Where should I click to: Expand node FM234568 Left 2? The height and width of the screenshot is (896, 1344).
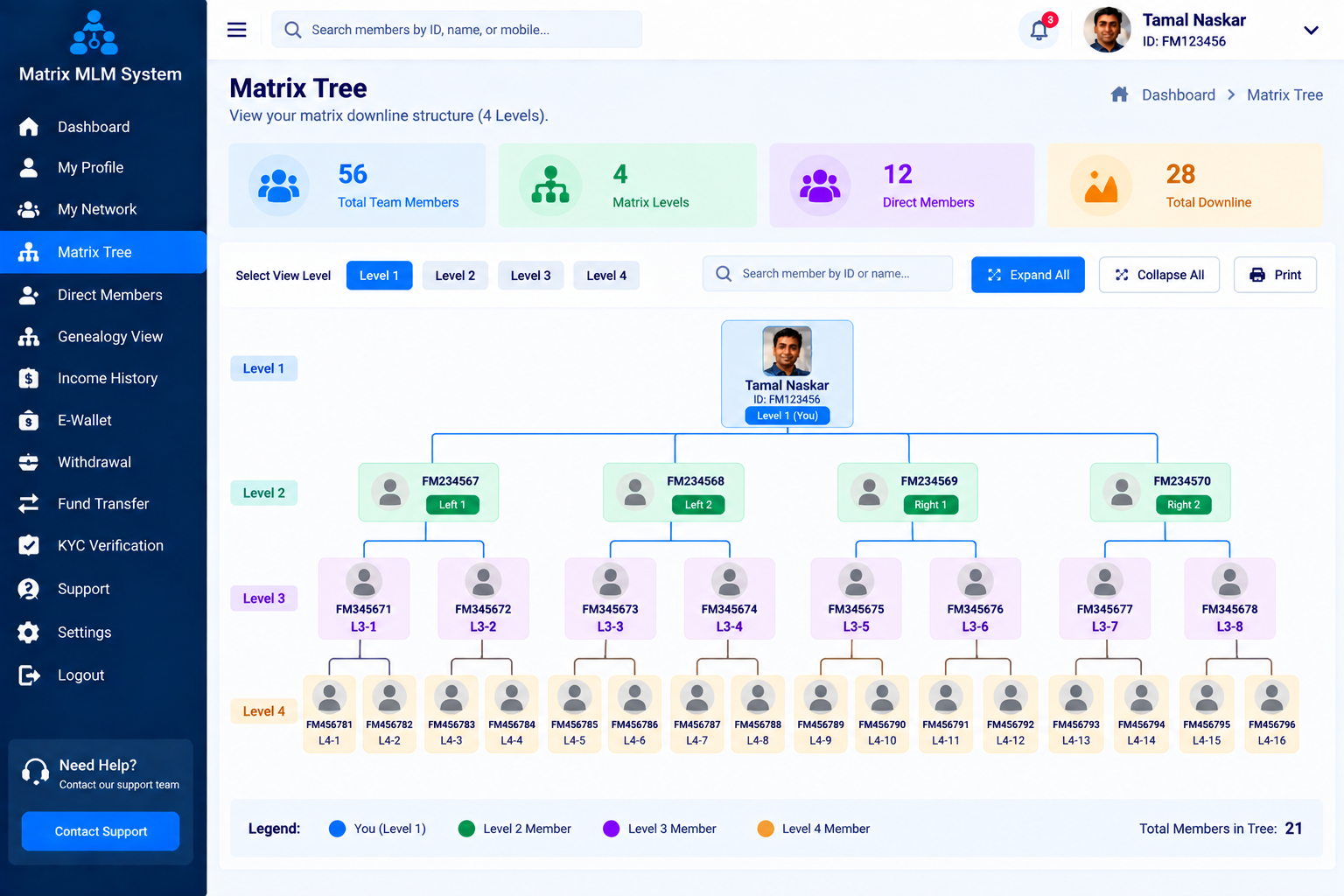[674, 493]
